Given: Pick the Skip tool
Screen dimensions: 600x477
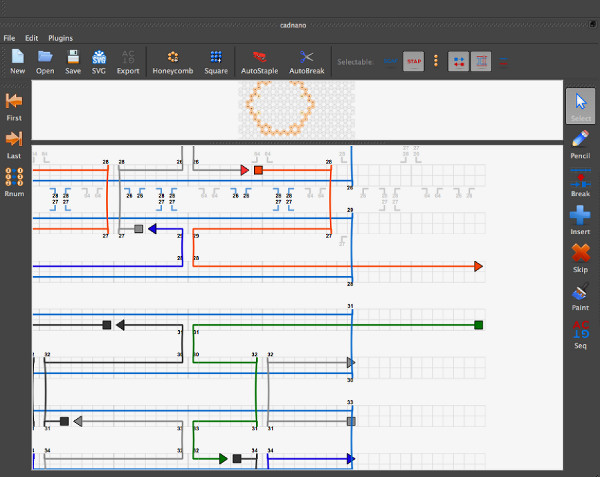Looking at the screenshot, I should (x=580, y=256).
